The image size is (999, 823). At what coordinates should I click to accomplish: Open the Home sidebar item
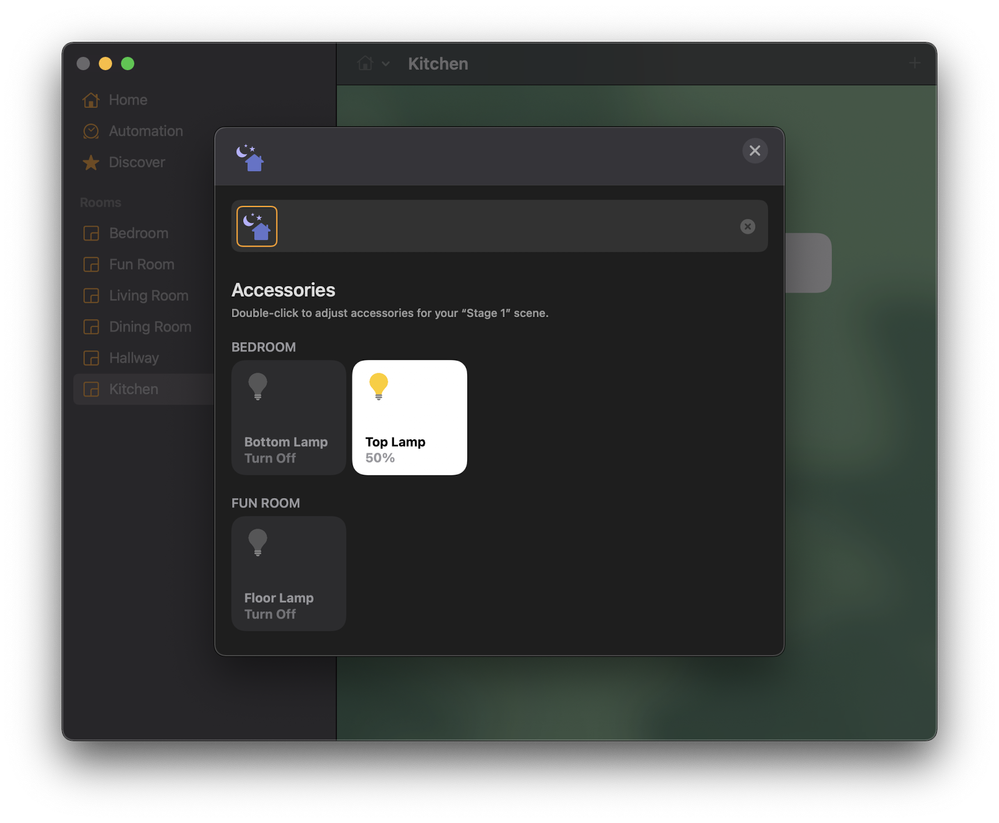(127, 100)
